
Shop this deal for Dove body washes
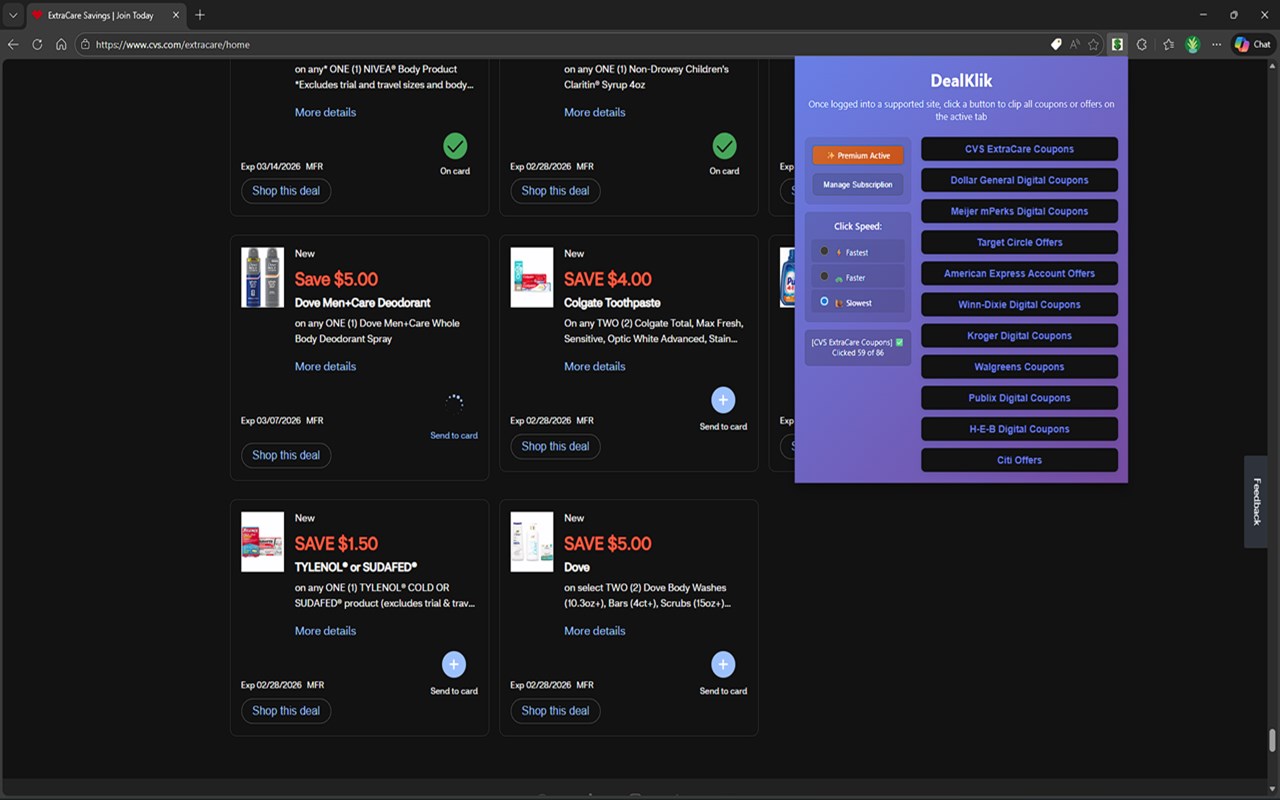[x=555, y=711]
